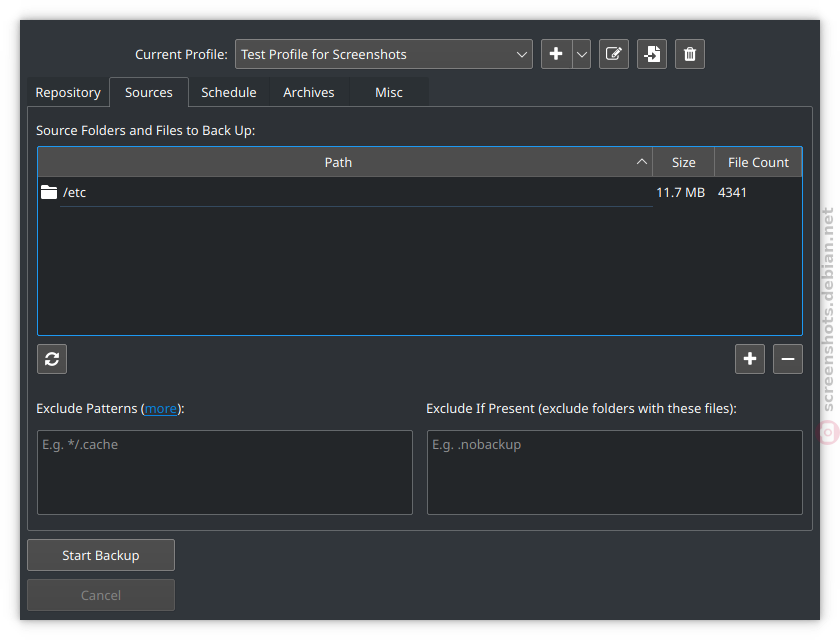840x640 pixels.
Task: Click into the Exclude Patterns text box
Action: (224, 472)
